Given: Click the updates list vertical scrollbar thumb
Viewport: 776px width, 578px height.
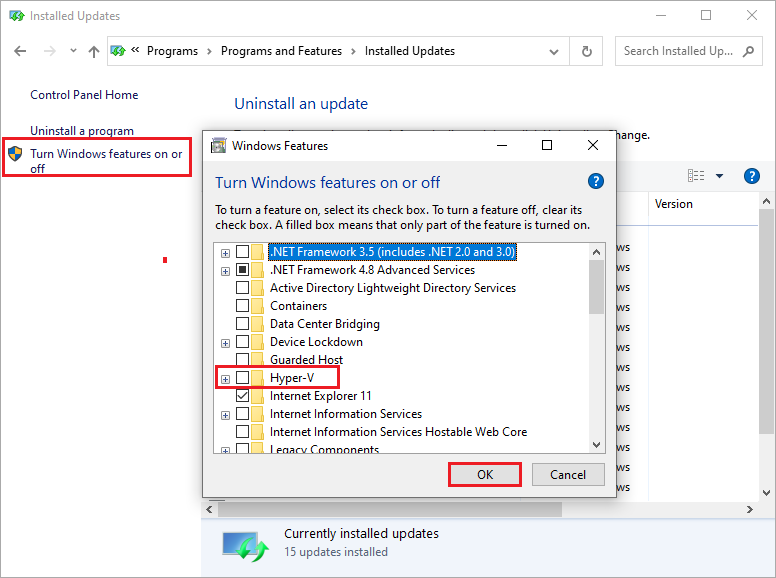Looking at the screenshot, I should pos(766,322).
